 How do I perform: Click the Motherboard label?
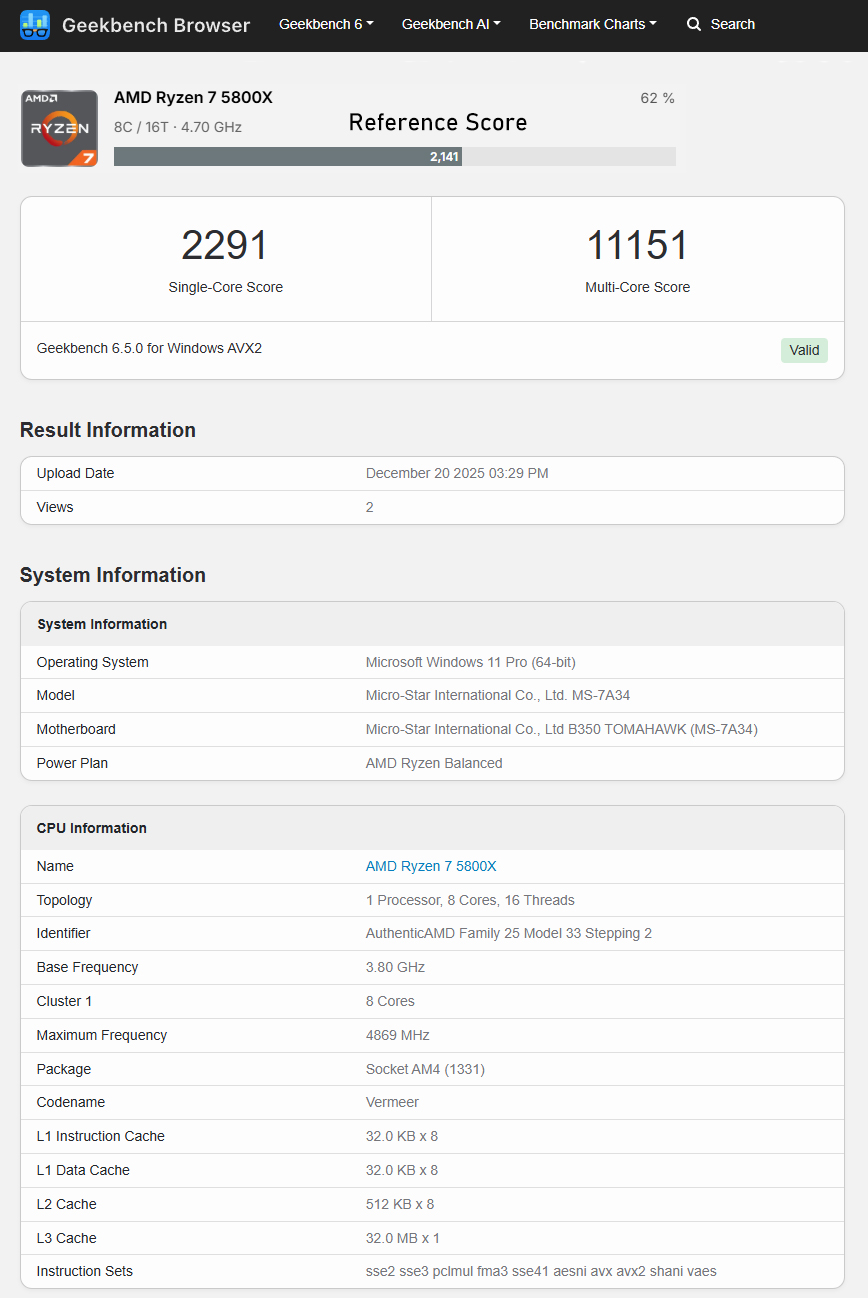[76, 729]
